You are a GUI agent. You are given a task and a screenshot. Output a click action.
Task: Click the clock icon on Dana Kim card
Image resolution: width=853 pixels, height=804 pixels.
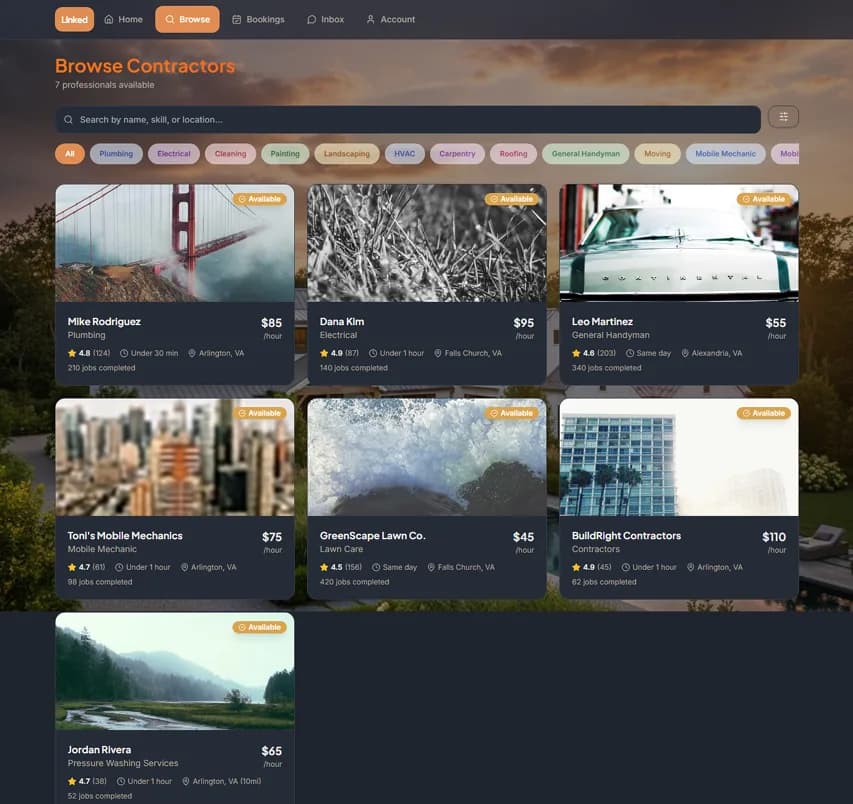click(x=373, y=353)
